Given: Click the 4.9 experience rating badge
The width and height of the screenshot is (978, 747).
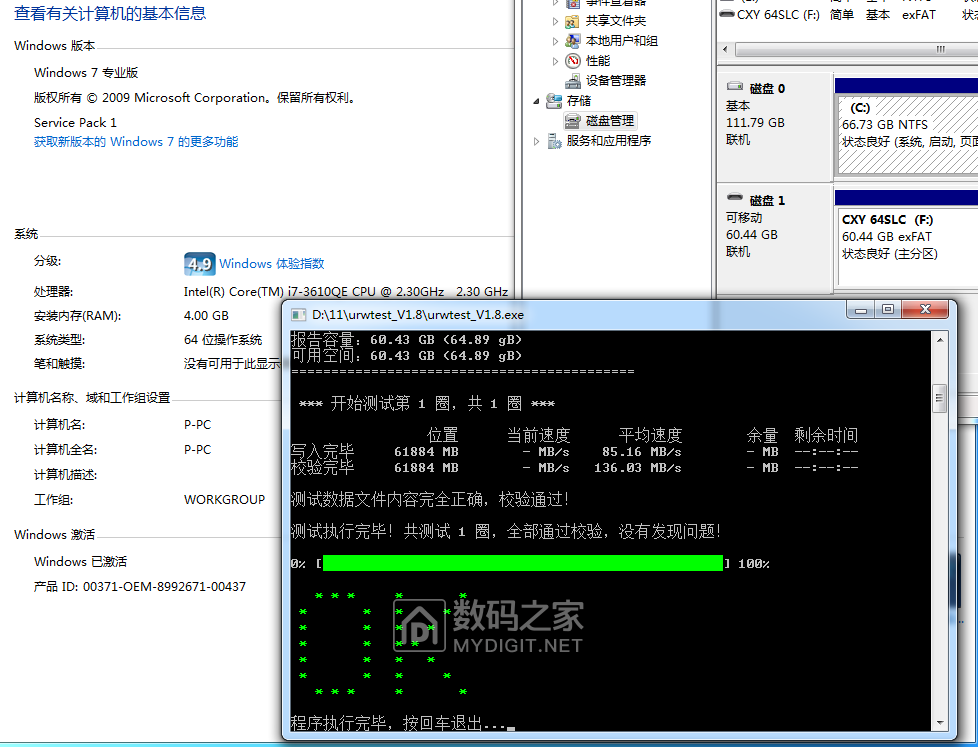Looking at the screenshot, I should [x=200, y=264].
